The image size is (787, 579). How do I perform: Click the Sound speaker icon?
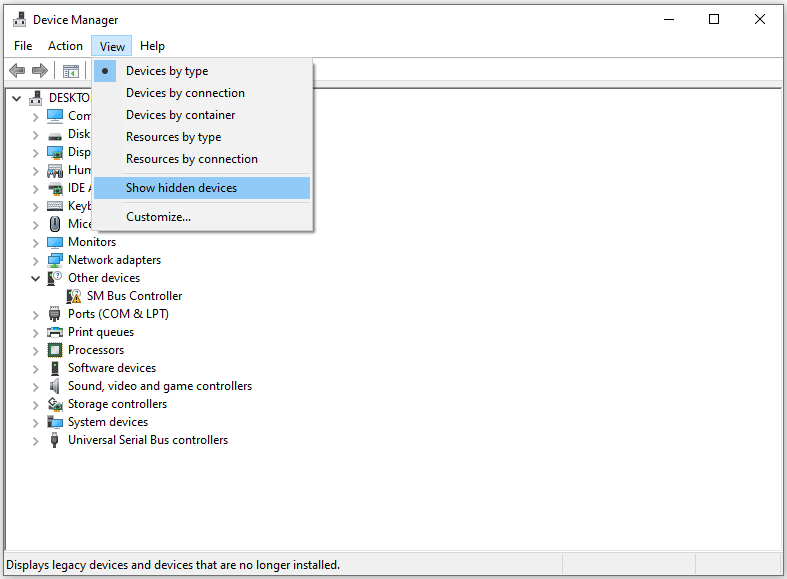pyautogui.click(x=54, y=386)
